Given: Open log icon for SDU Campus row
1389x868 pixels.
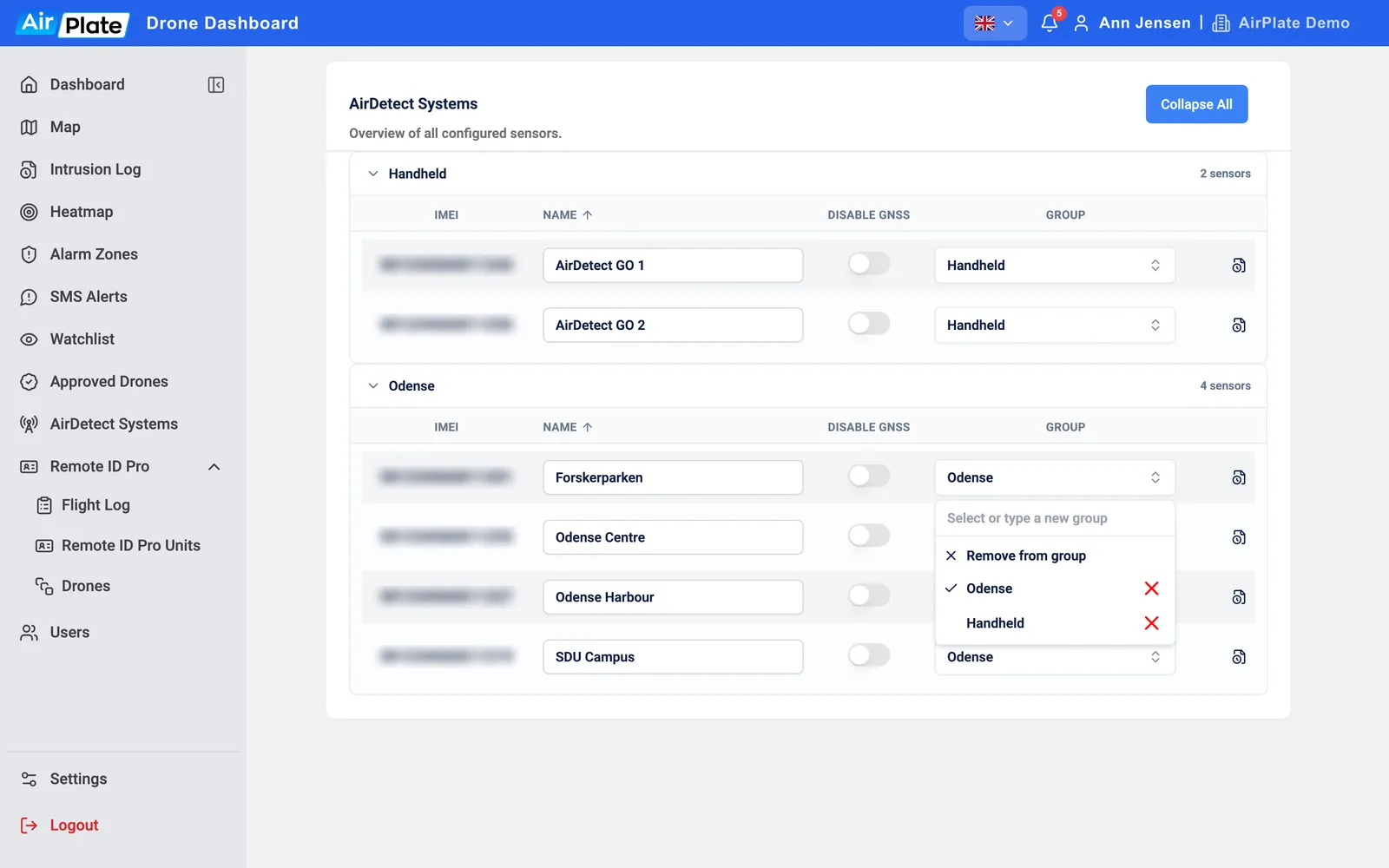Looking at the screenshot, I should click(x=1239, y=657).
